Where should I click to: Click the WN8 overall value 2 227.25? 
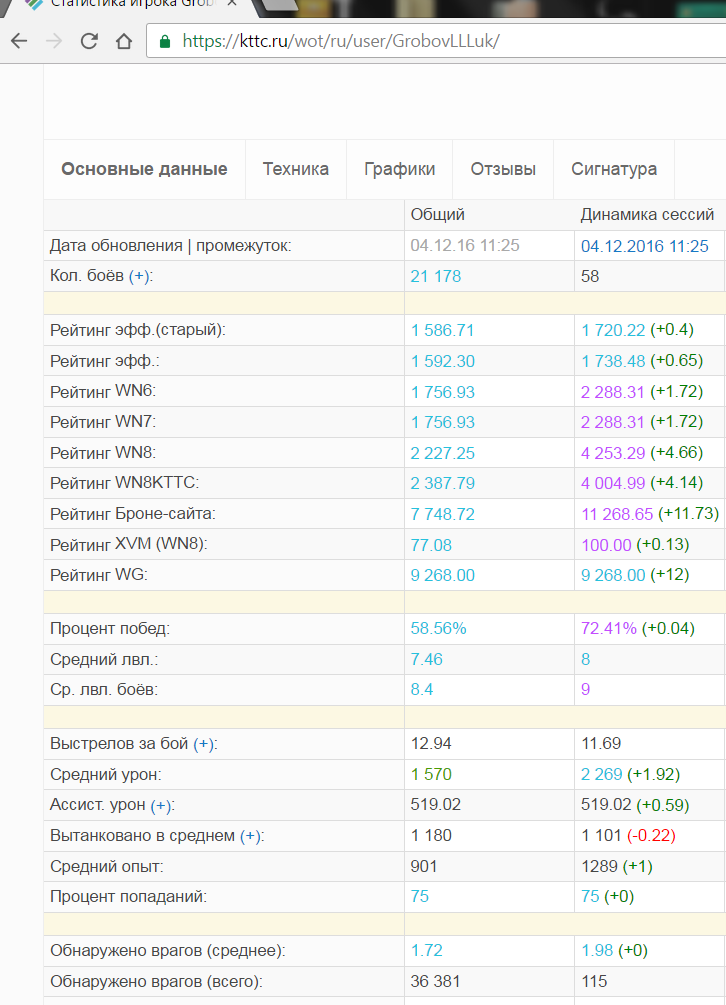[x=443, y=453]
